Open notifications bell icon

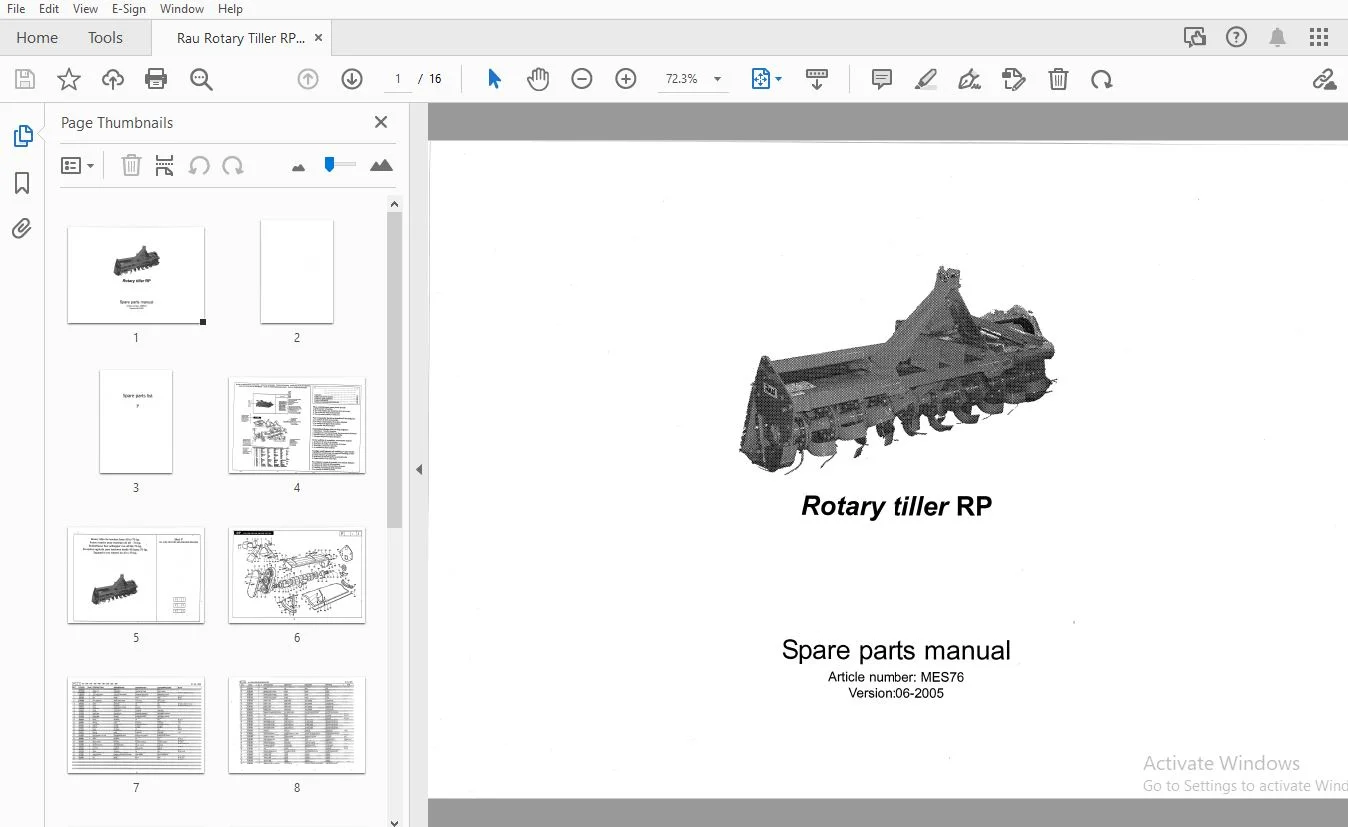1278,38
